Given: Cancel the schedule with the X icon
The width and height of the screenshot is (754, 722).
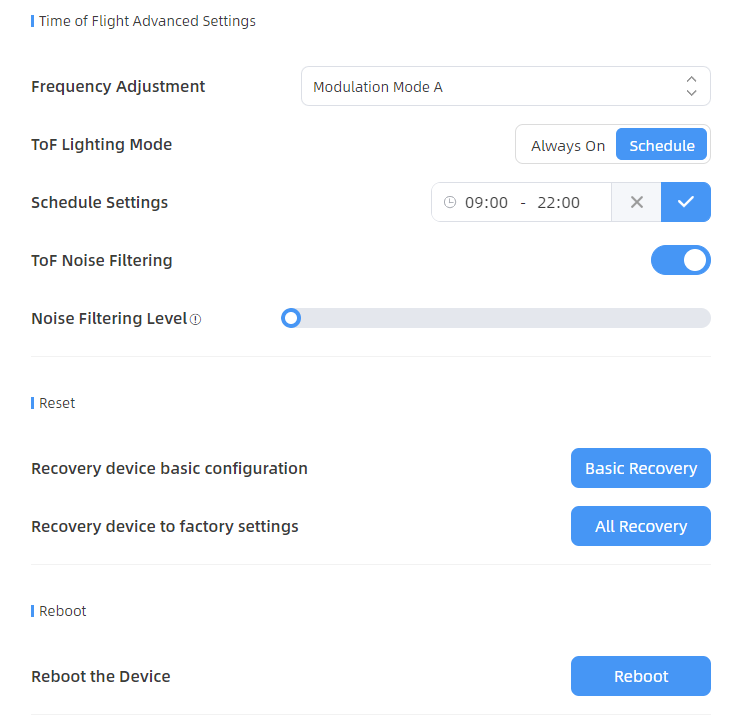Looking at the screenshot, I should [x=636, y=202].
